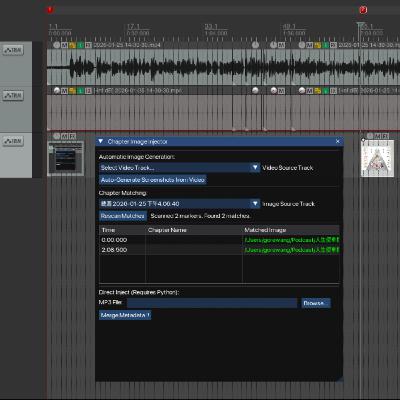The image size is (400, 400).
Task: Click volume knob of second image item, track three
Action: click(x=370, y=136)
